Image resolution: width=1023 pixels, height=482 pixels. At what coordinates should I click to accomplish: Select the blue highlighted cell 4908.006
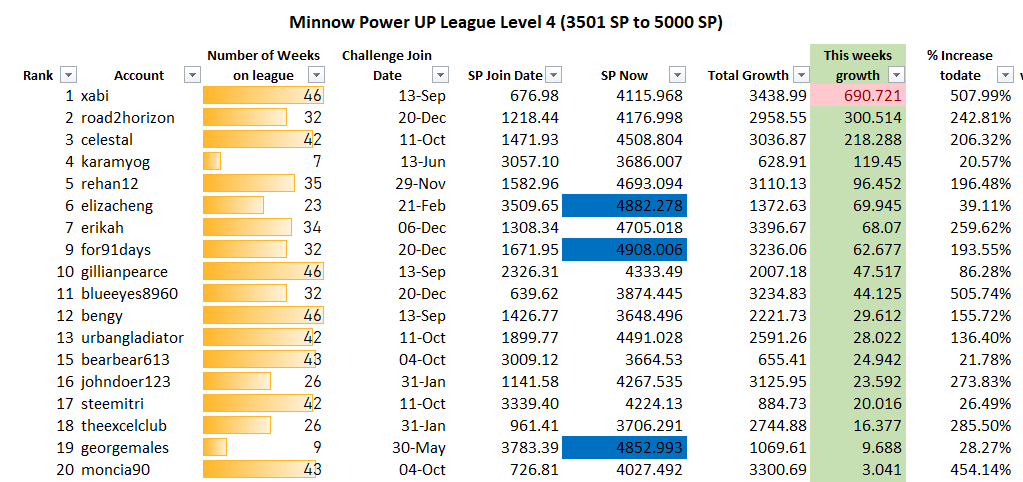624,250
